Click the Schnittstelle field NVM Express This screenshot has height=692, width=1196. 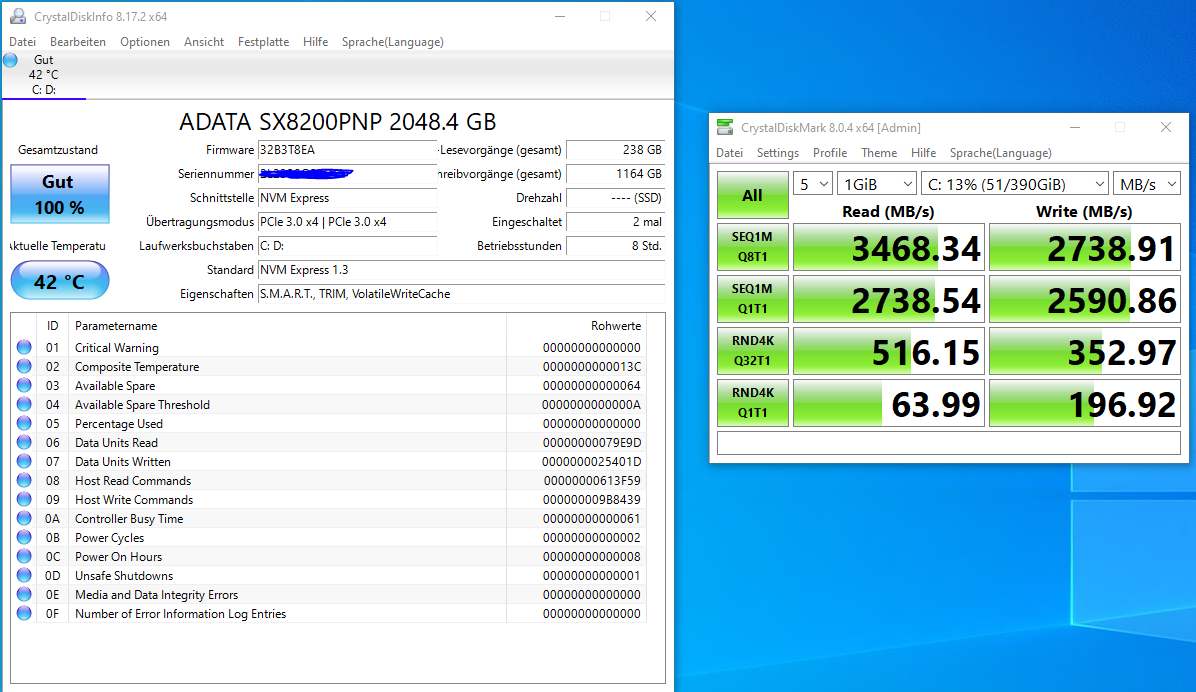coord(347,198)
